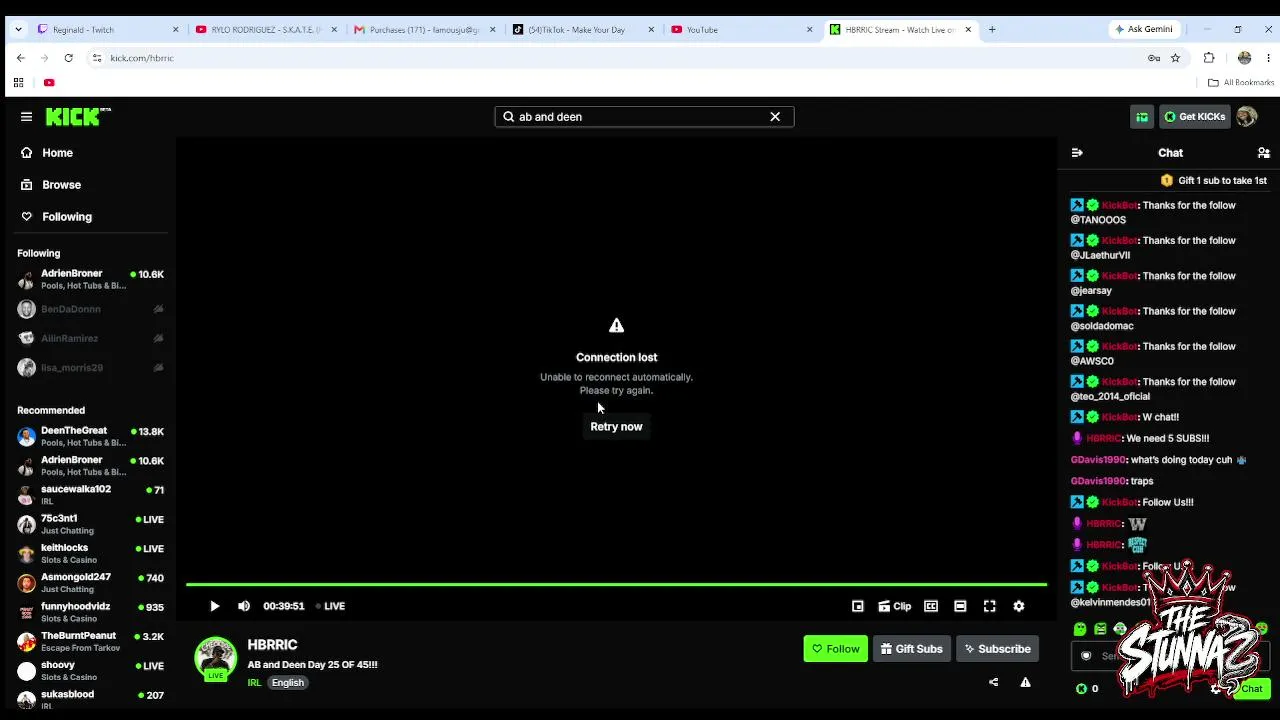Image resolution: width=1280 pixels, height=720 pixels.
Task: Click the Get KICKs button
Action: pos(1194,117)
